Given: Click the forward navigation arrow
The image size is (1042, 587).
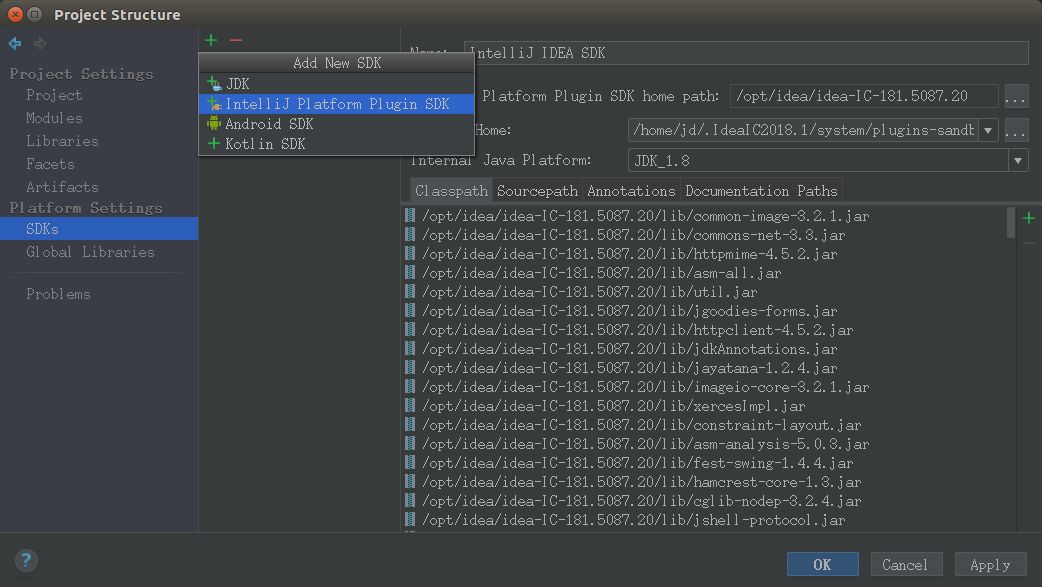Looking at the screenshot, I should pos(40,44).
